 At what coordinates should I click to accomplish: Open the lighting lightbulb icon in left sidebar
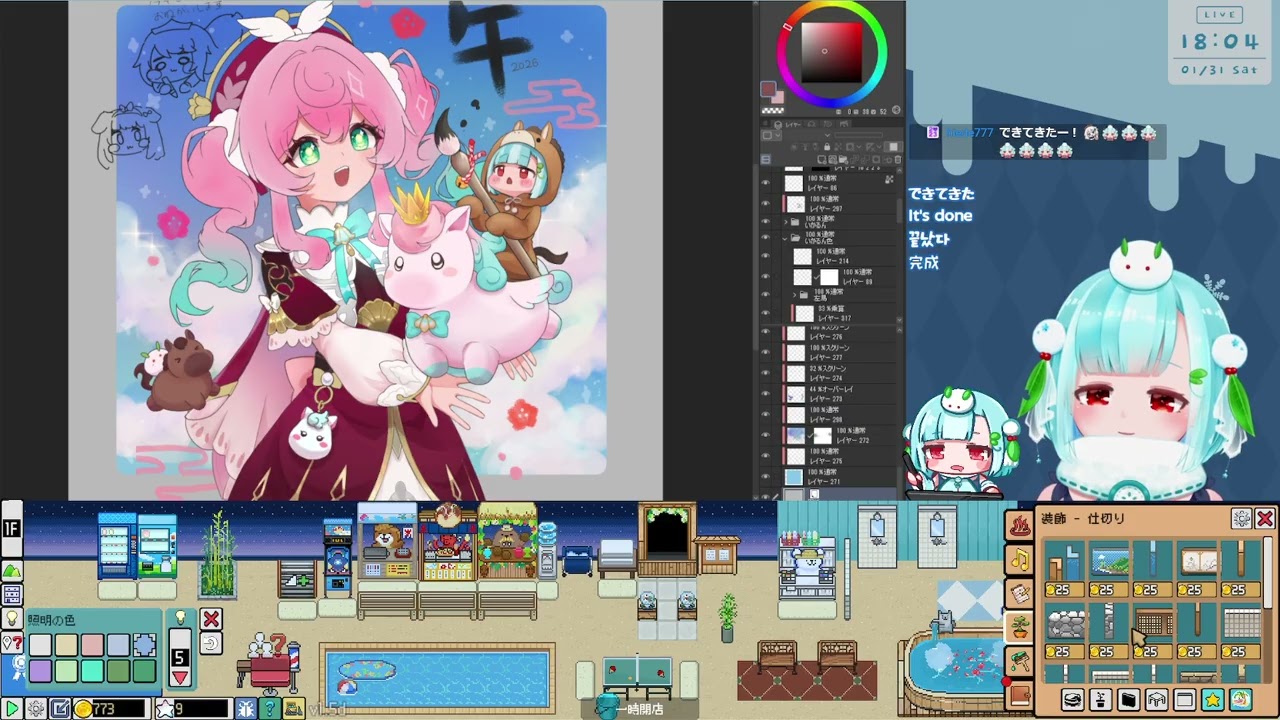click(12, 618)
